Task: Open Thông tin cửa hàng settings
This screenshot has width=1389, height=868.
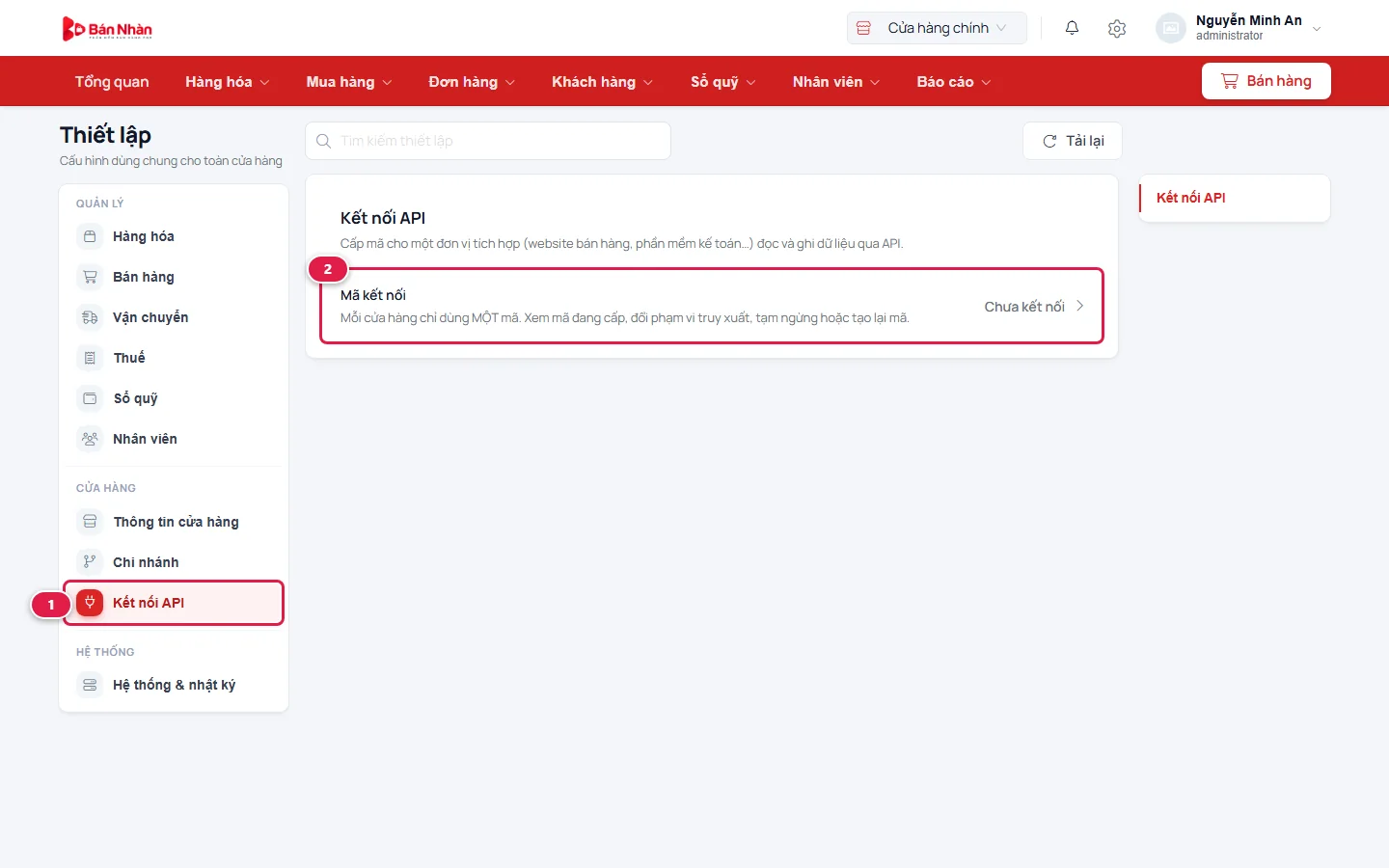Action: [x=174, y=522]
